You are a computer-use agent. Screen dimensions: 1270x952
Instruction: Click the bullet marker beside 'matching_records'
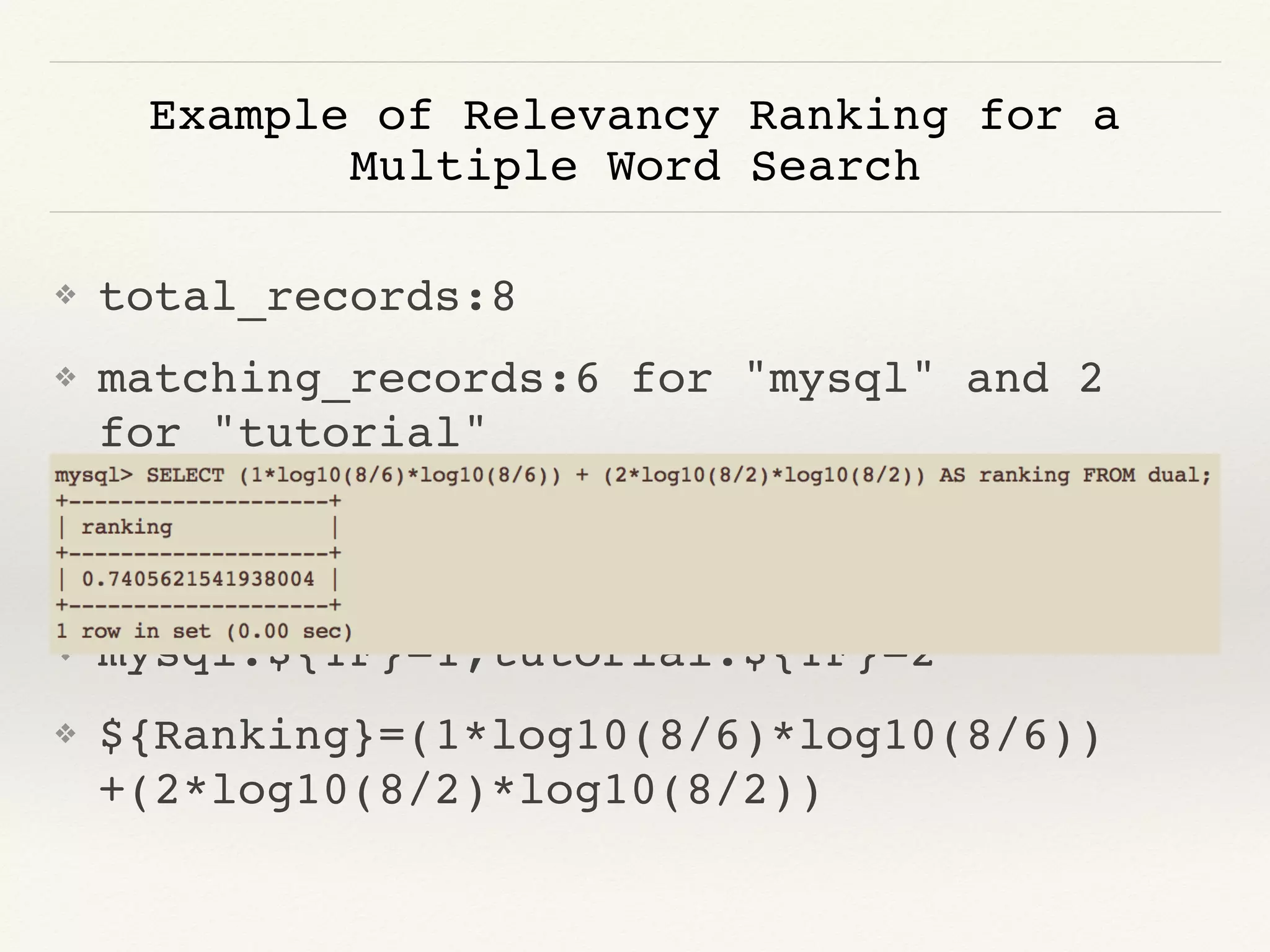[x=66, y=377]
